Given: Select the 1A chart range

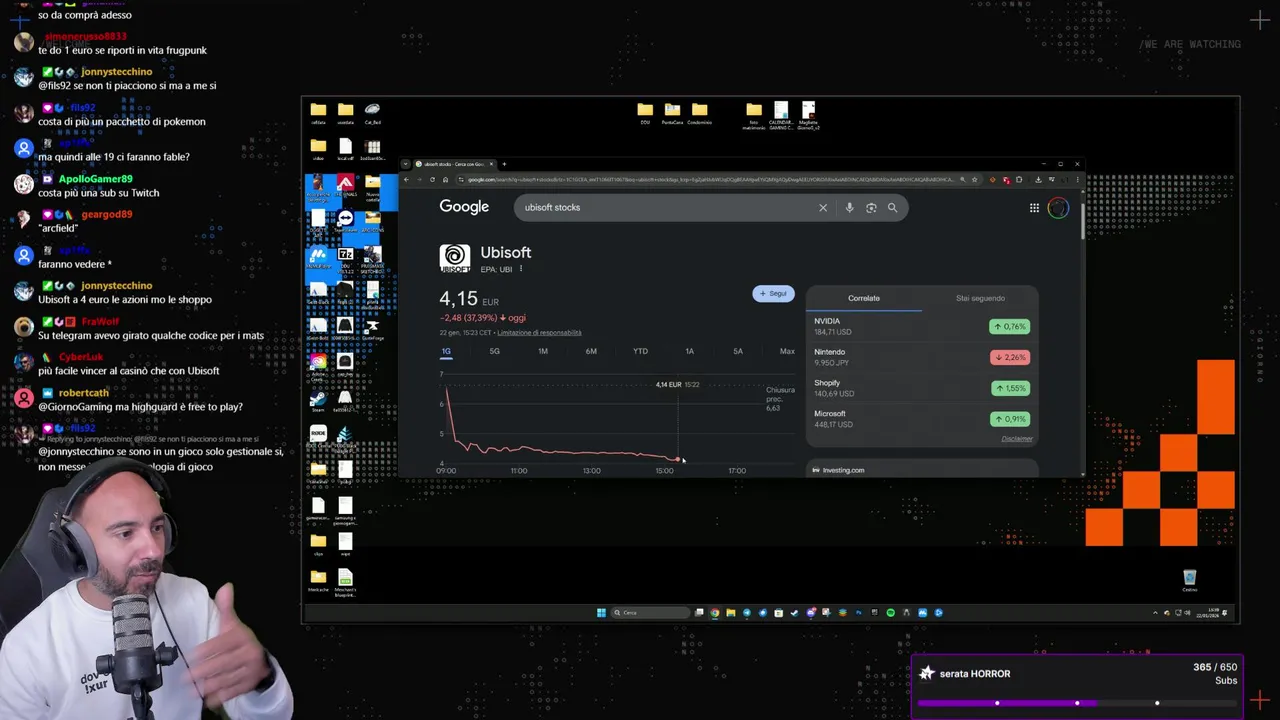Looking at the screenshot, I should pos(689,351).
